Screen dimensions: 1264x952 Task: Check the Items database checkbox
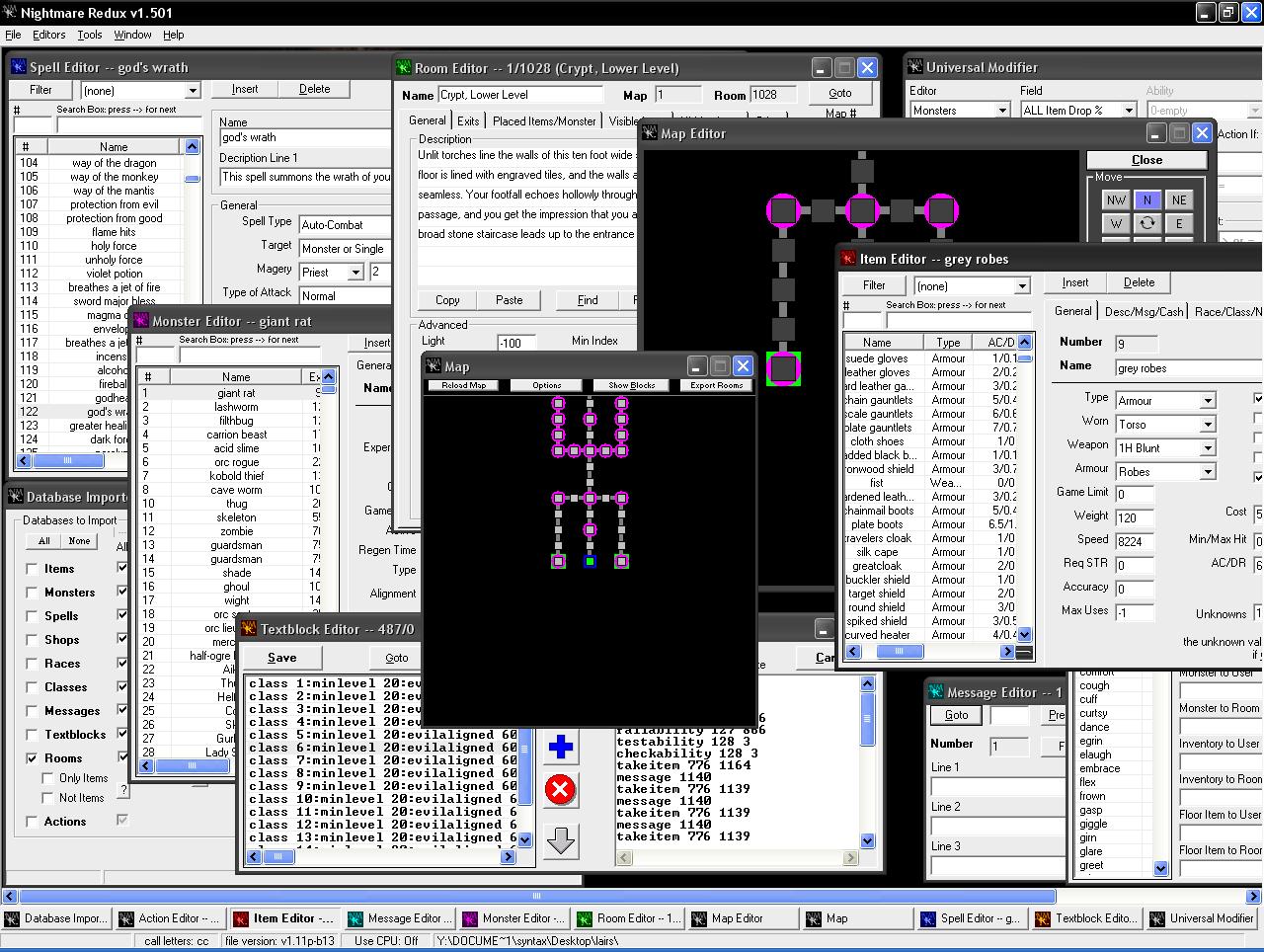pos(33,569)
